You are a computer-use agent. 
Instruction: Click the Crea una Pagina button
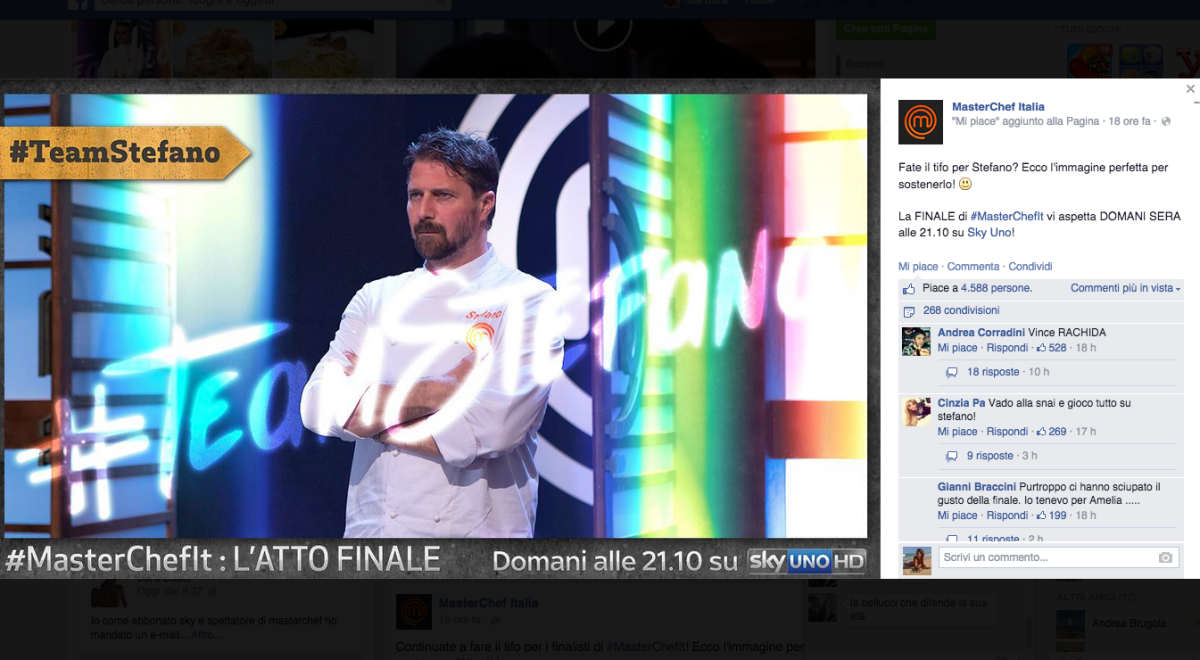884,28
